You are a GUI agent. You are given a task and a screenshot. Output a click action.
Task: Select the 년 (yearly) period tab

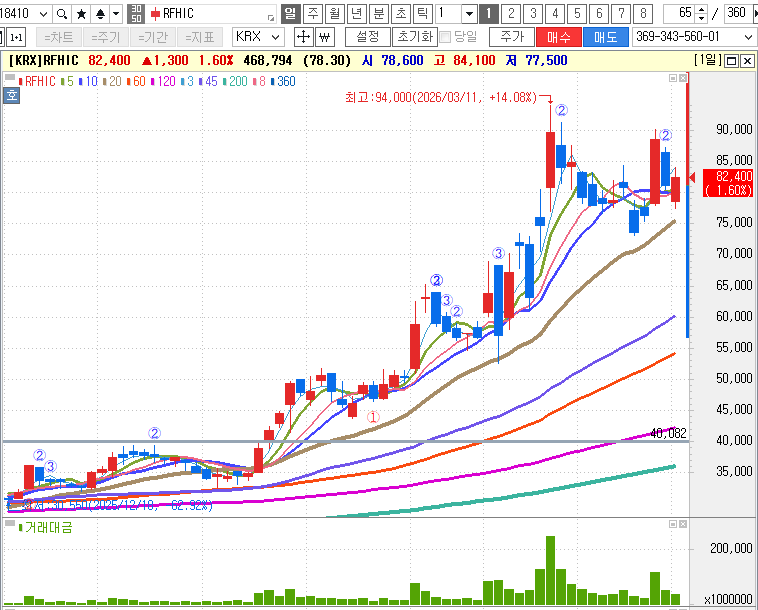click(356, 14)
